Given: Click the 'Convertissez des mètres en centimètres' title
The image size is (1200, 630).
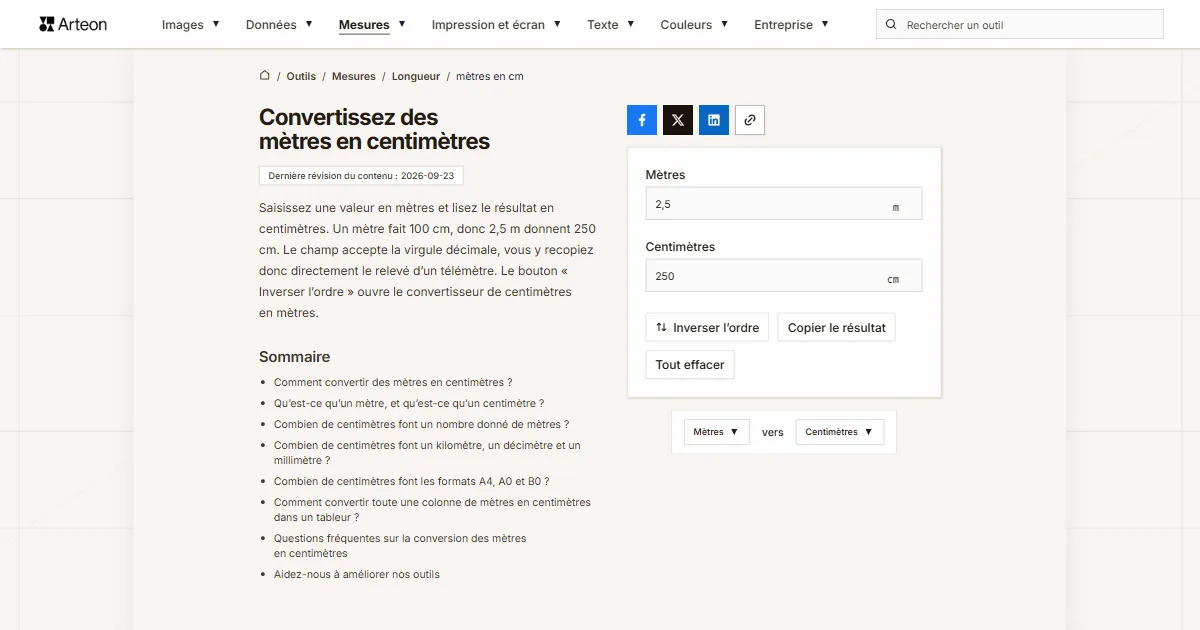Looking at the screenshot, I should [x=374, y=129].
